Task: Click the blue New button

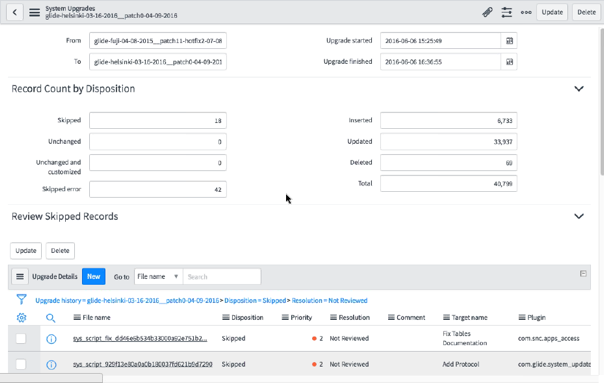Action: [94, 277]
